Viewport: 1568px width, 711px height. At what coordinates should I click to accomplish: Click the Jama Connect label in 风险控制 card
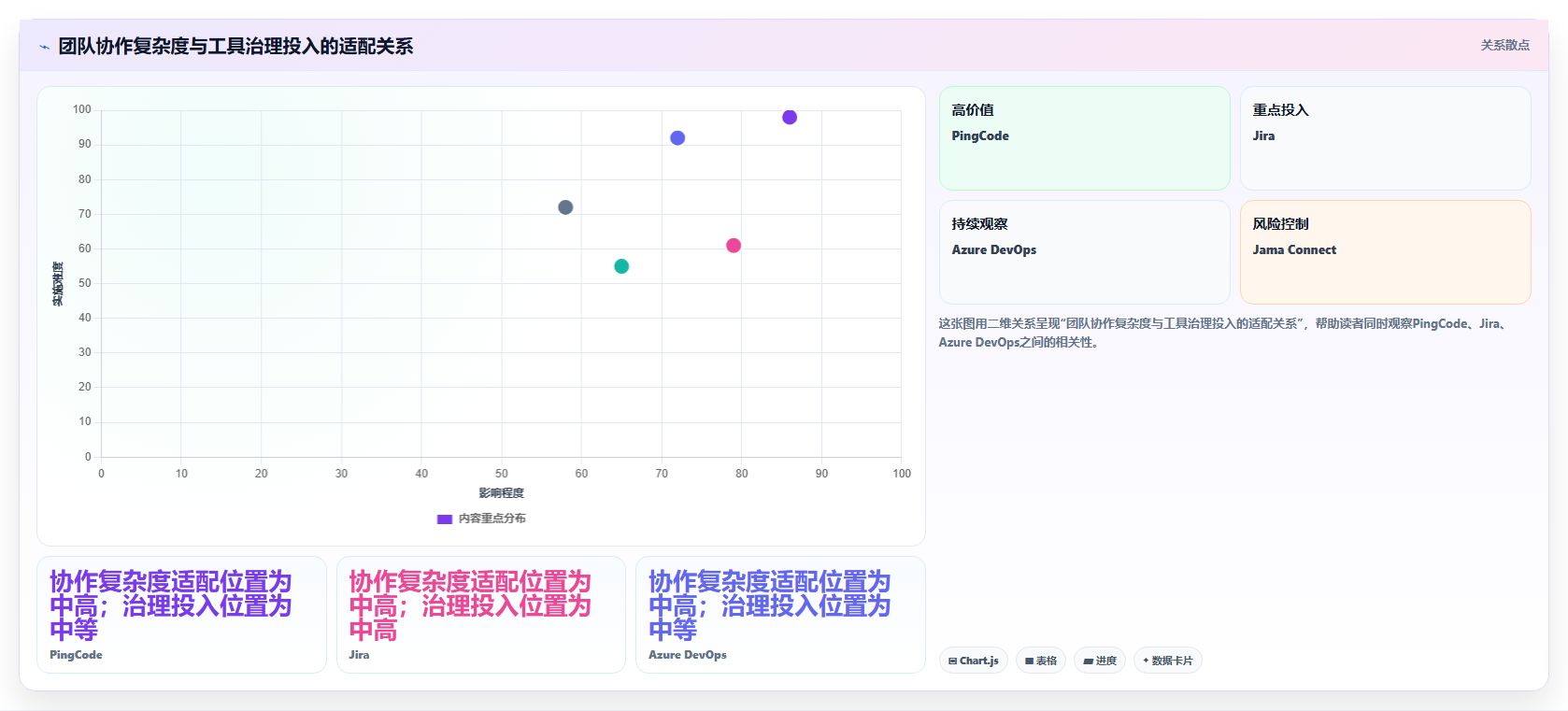tap(1294, 250)
